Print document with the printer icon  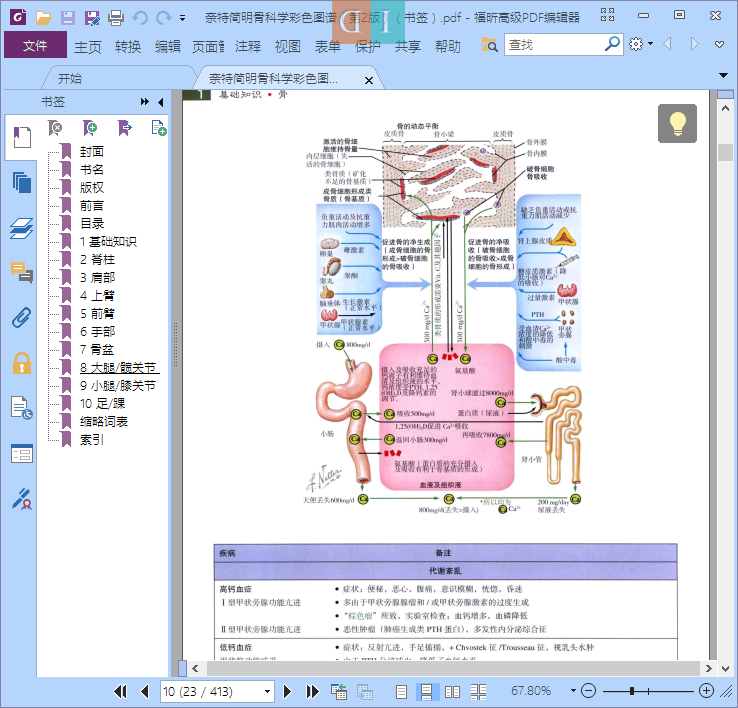(116, 18)
